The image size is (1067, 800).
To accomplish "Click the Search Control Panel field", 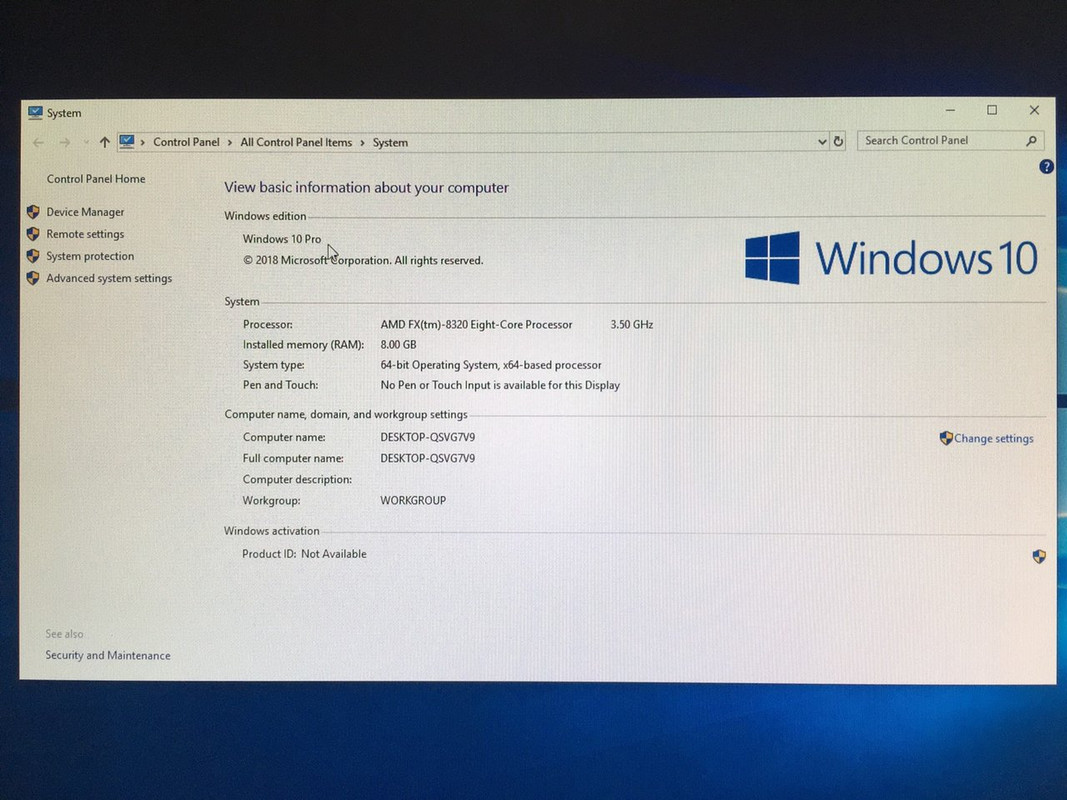I will [x=950, y=141].
